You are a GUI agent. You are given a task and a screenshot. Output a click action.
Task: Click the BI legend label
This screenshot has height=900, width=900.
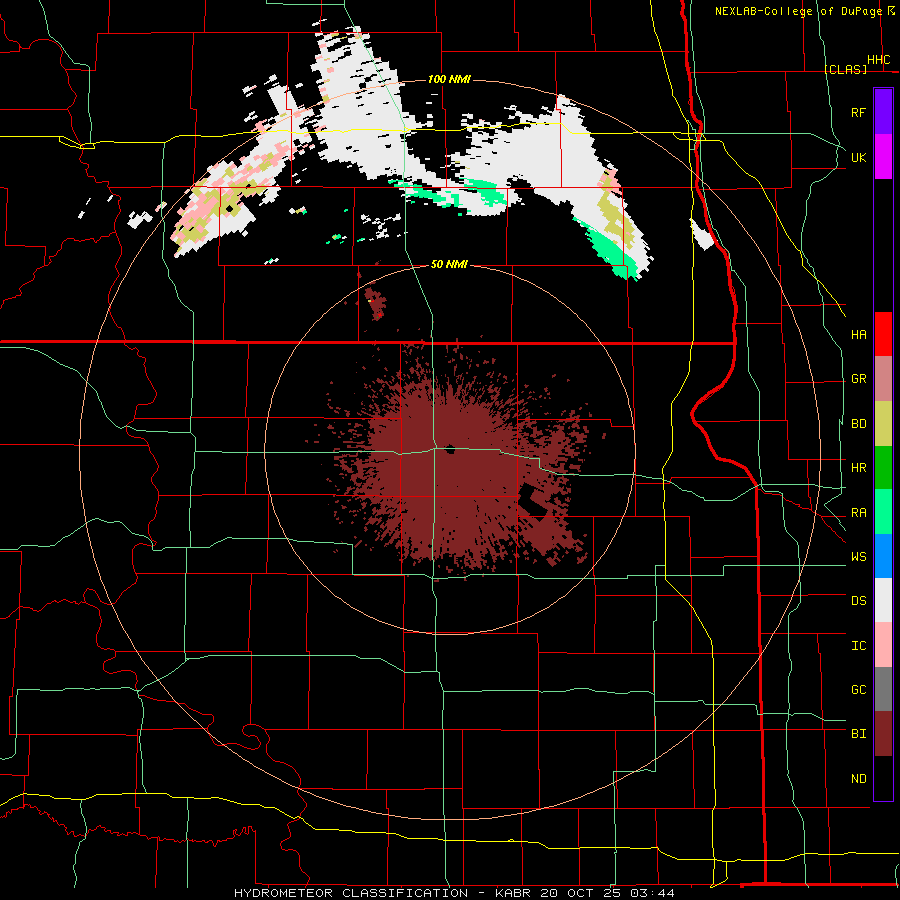pyautogui.click(x=858, y=734)
